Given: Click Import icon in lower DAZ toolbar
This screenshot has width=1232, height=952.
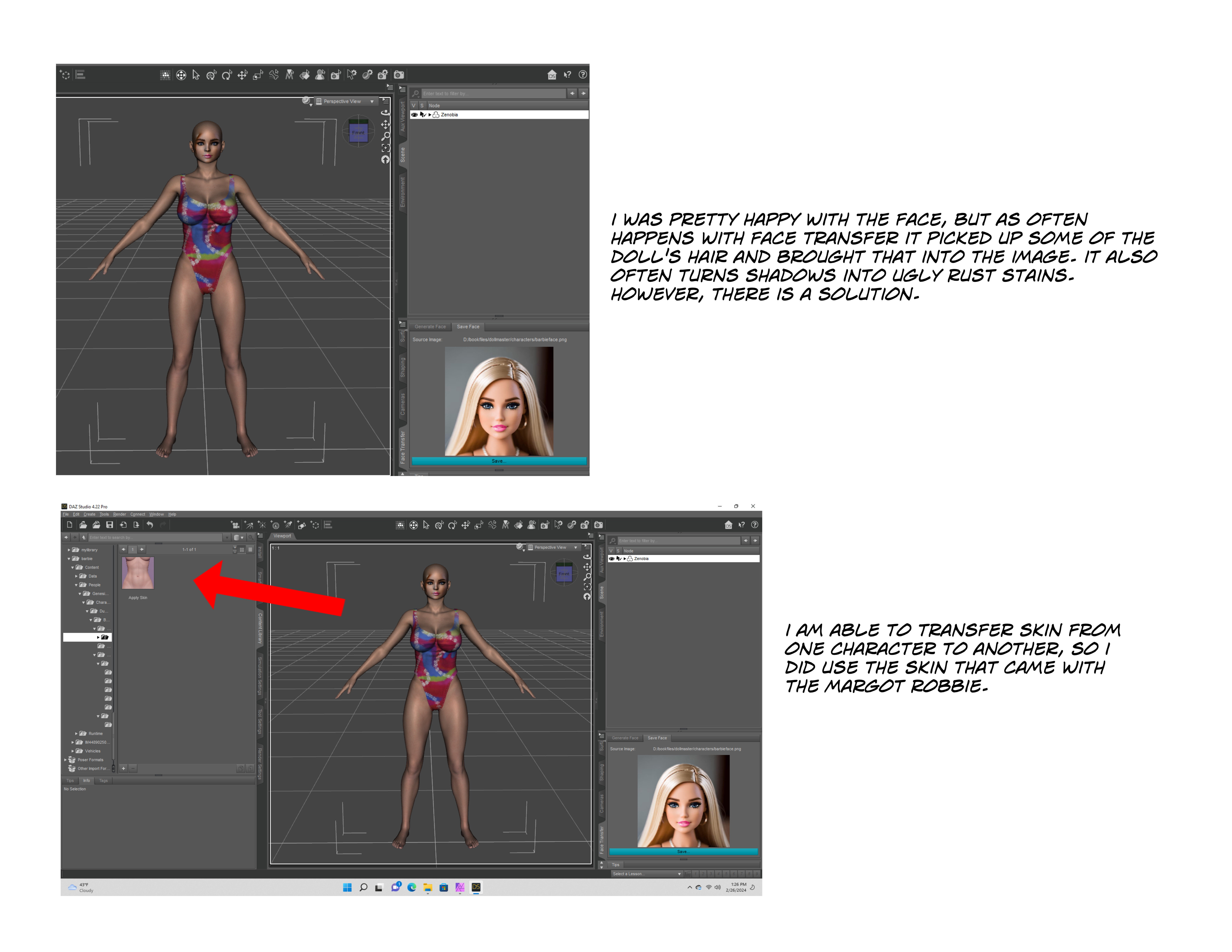Looking at the screenshot, I should coord(123,525).
